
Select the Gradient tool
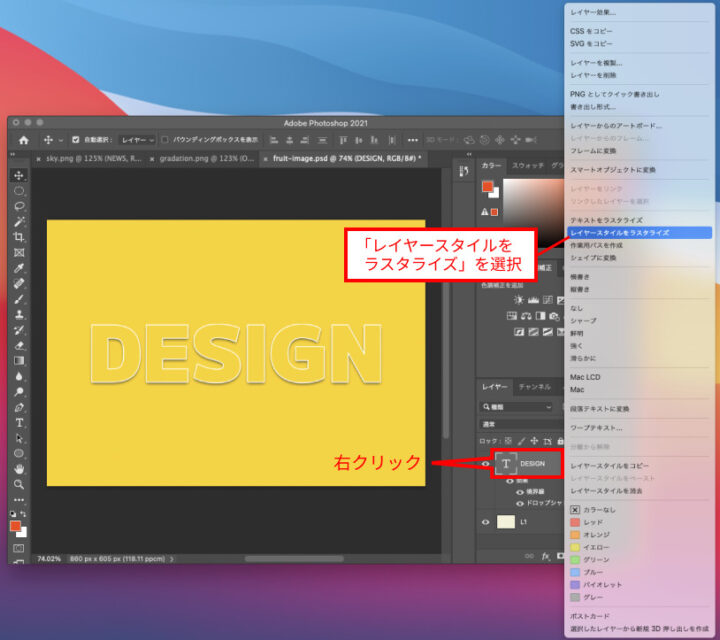[19, 361]
